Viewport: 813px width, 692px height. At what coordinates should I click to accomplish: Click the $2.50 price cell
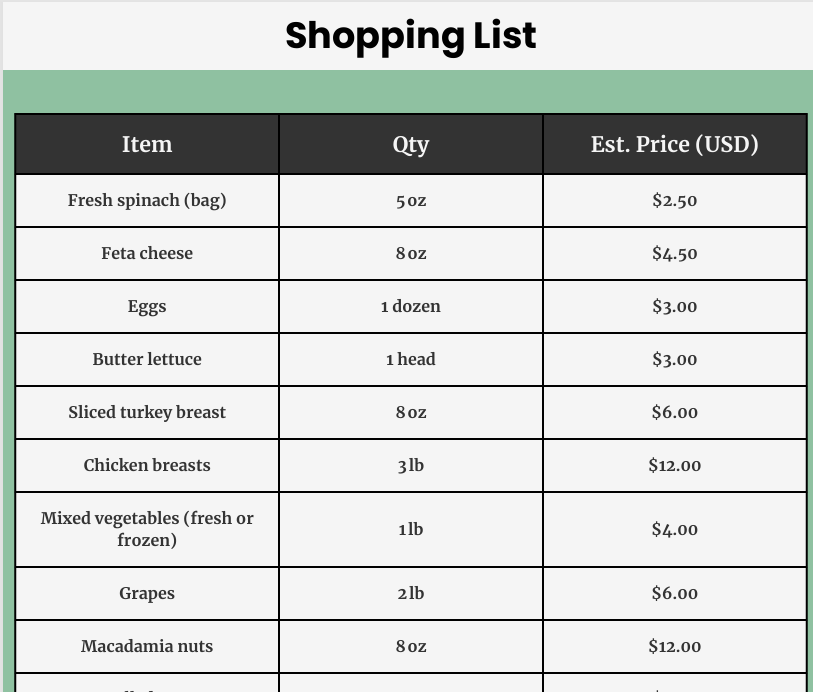[x=674, y=200]
